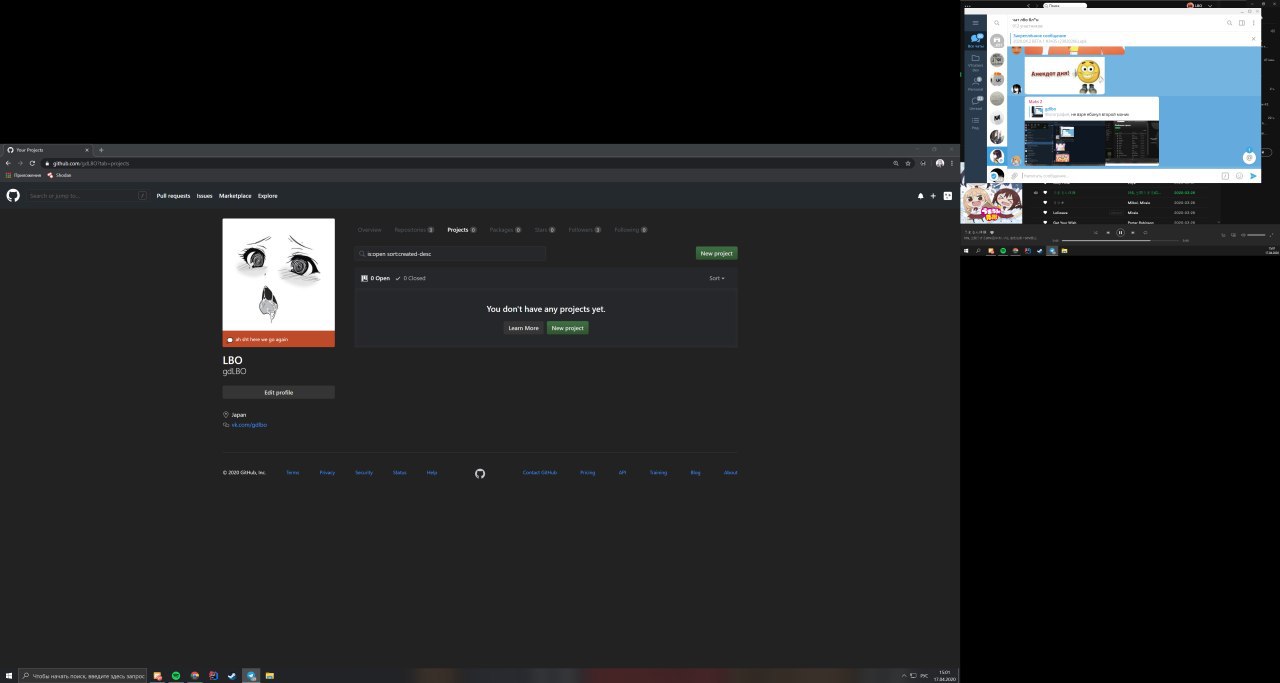Open the Shodan bookmark
The image size is (1280, 683).
[59, 175]
